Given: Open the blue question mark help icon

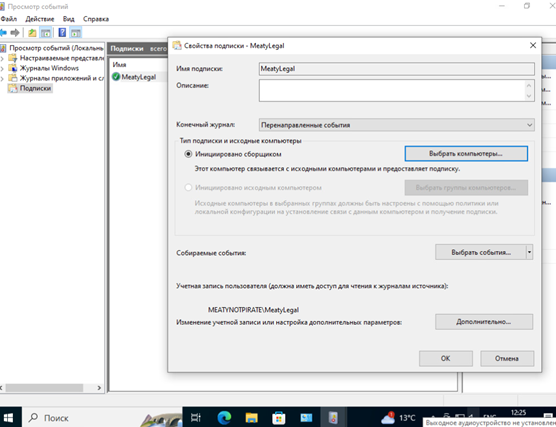Looking at the screenshot, I should pyautogui.click(x=62, y=33).
